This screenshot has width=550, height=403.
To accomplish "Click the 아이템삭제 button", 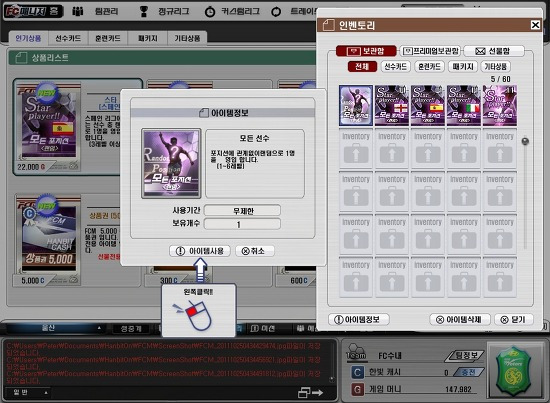I will click(460, 320).
